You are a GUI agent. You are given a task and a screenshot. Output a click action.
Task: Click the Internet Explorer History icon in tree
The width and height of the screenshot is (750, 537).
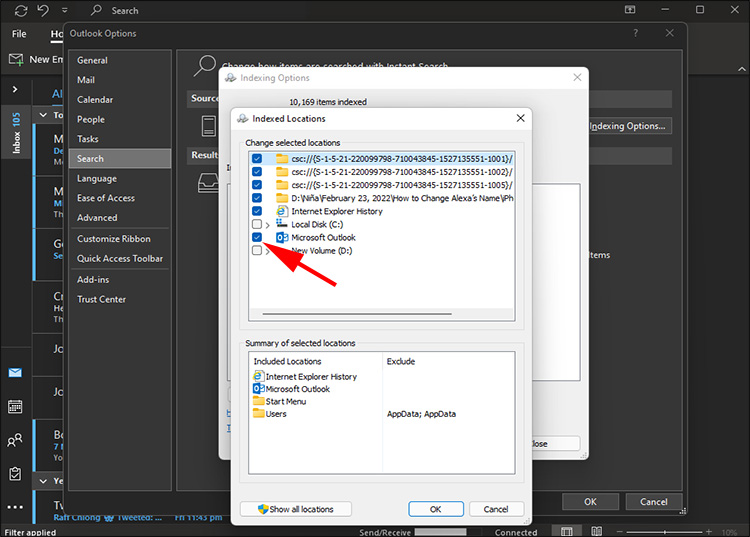click(x=282, y=211)
